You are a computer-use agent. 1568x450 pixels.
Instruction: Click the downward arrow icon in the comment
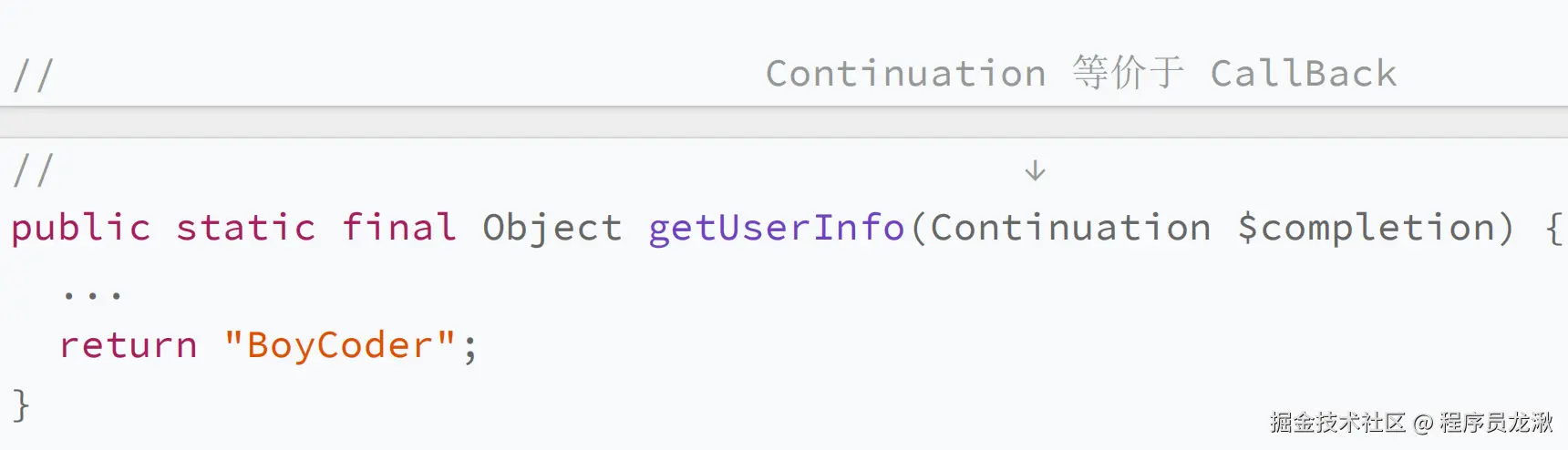[x=1035, y=170]
